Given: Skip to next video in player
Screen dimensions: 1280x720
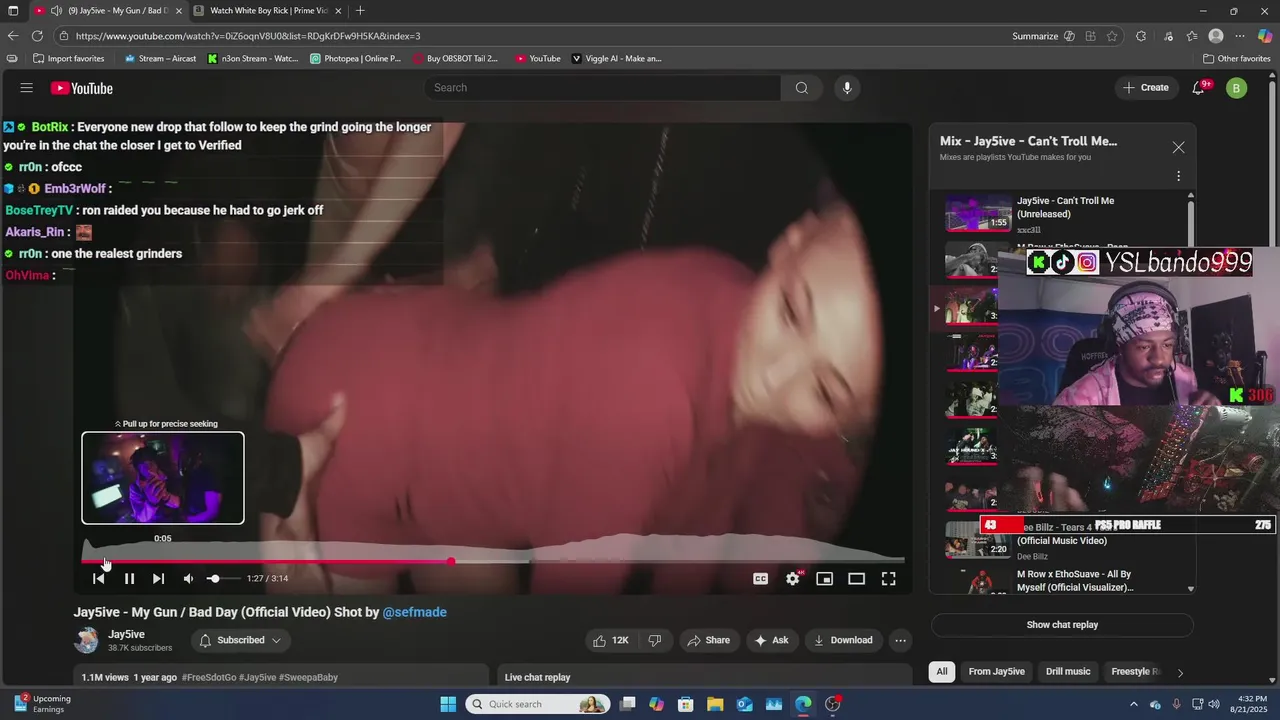Looking at the screenshot, I should [158, 578].
